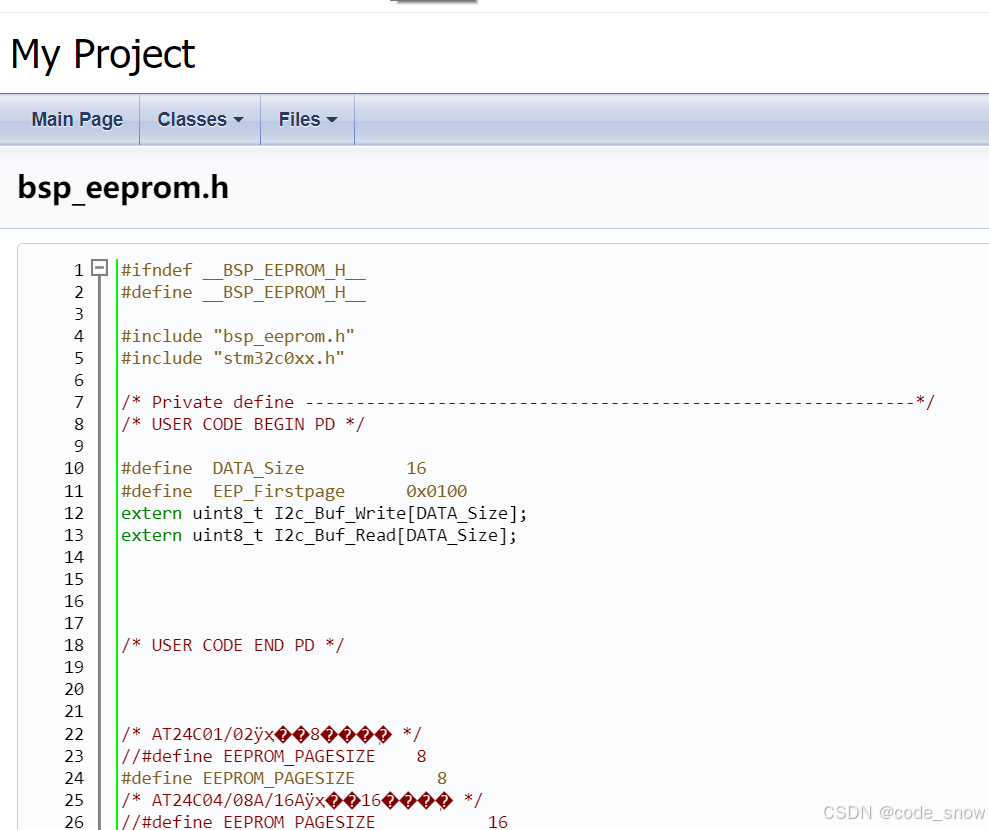Click line number 10
This screenshot has height=830, width=989.
pos(74,469)
